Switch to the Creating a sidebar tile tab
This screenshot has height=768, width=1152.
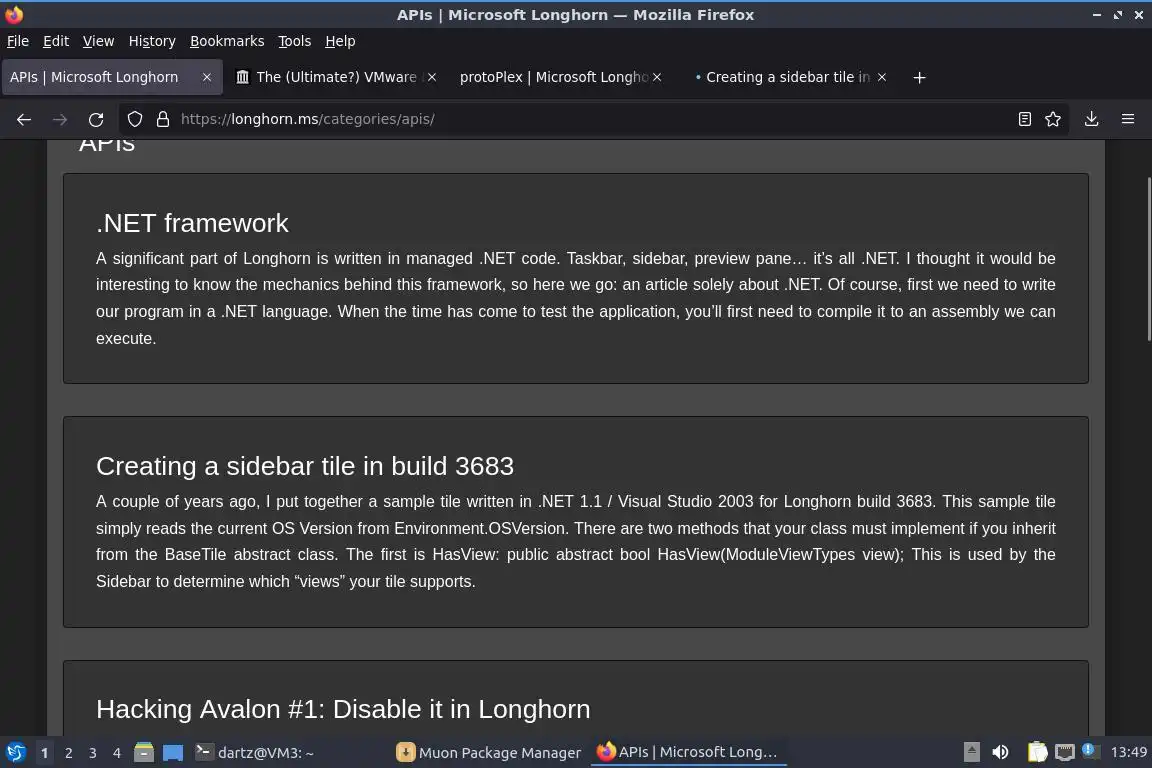786,77
